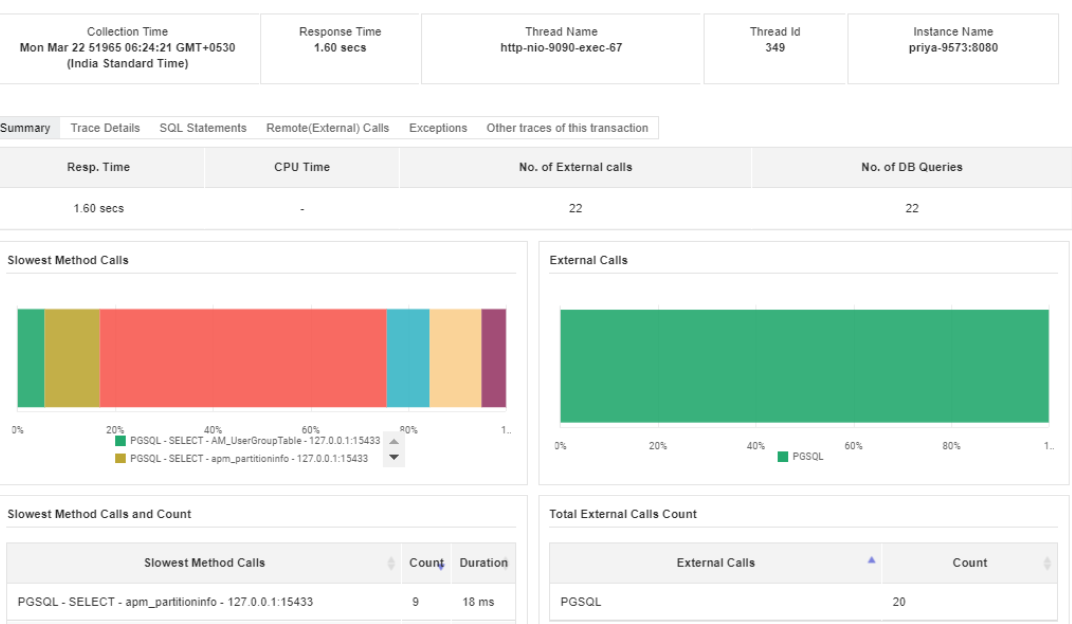Image resolution: width=1072 pixels, height=624 pixels.
Task: Click cyan segment of slowest method bar
Action: pyautogui.click(x=407, y=358)
